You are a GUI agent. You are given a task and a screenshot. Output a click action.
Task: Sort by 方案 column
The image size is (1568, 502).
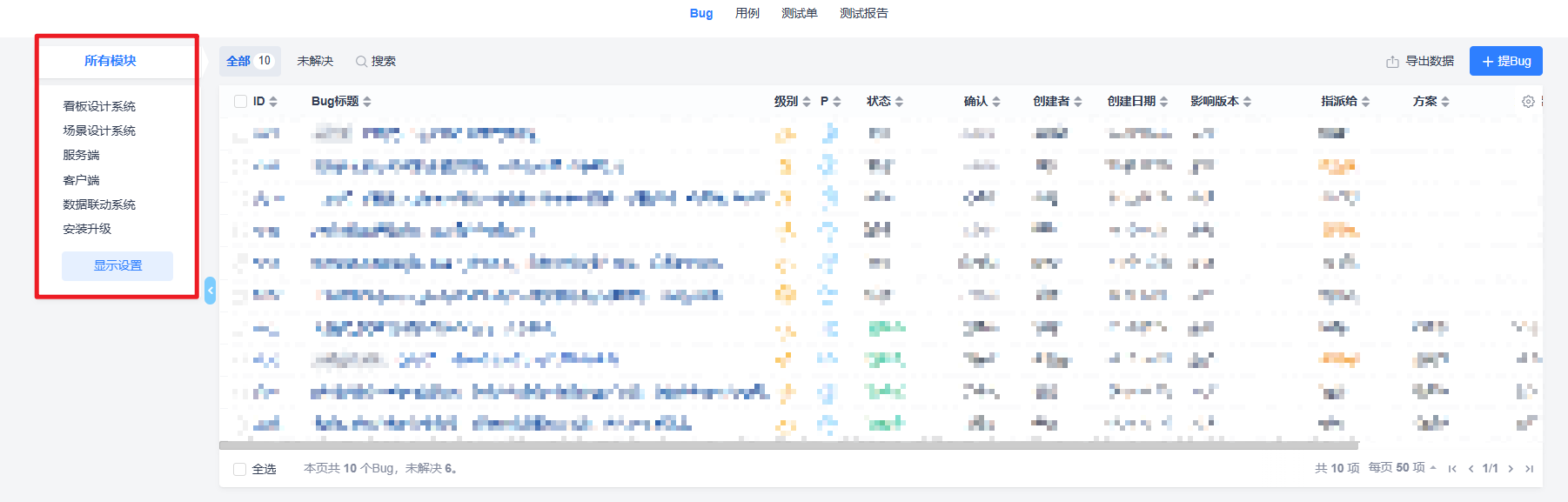pyautogui.click(x=1431, y=102)
